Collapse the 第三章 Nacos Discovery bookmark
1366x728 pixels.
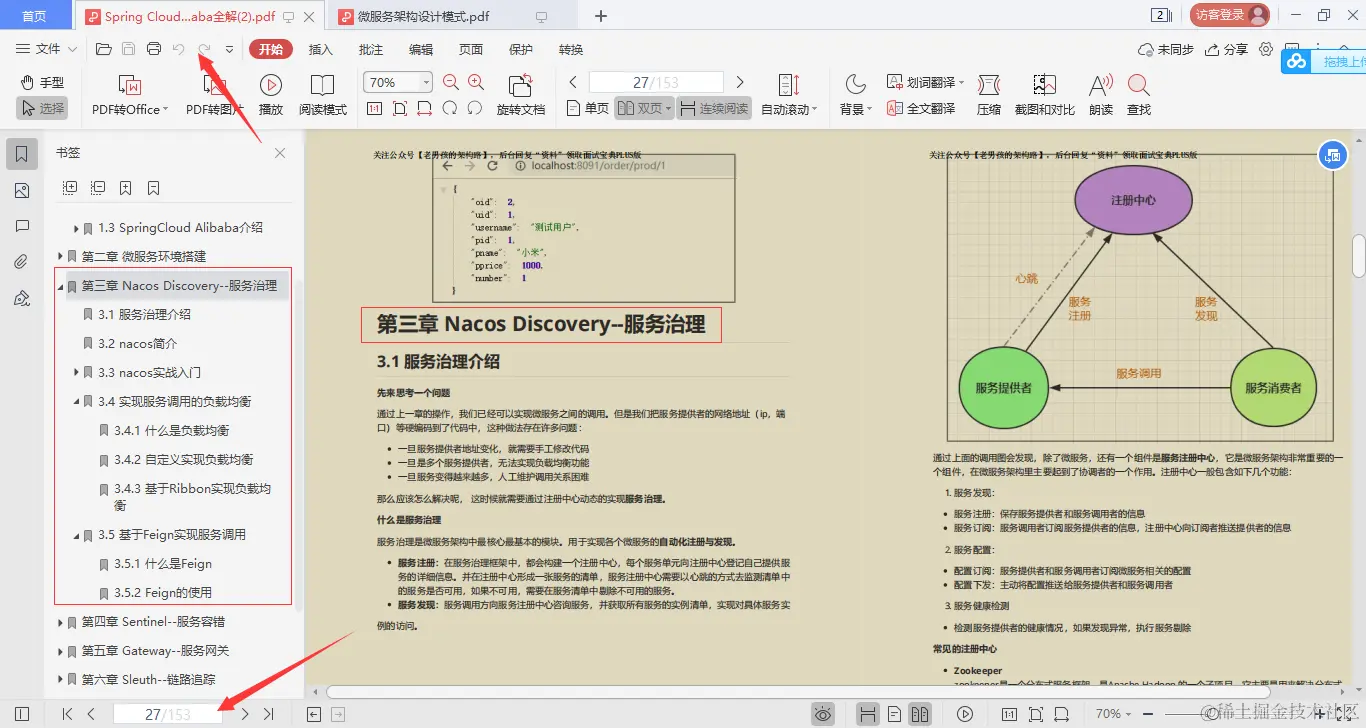pyautogui.click(x=60, y=286)
